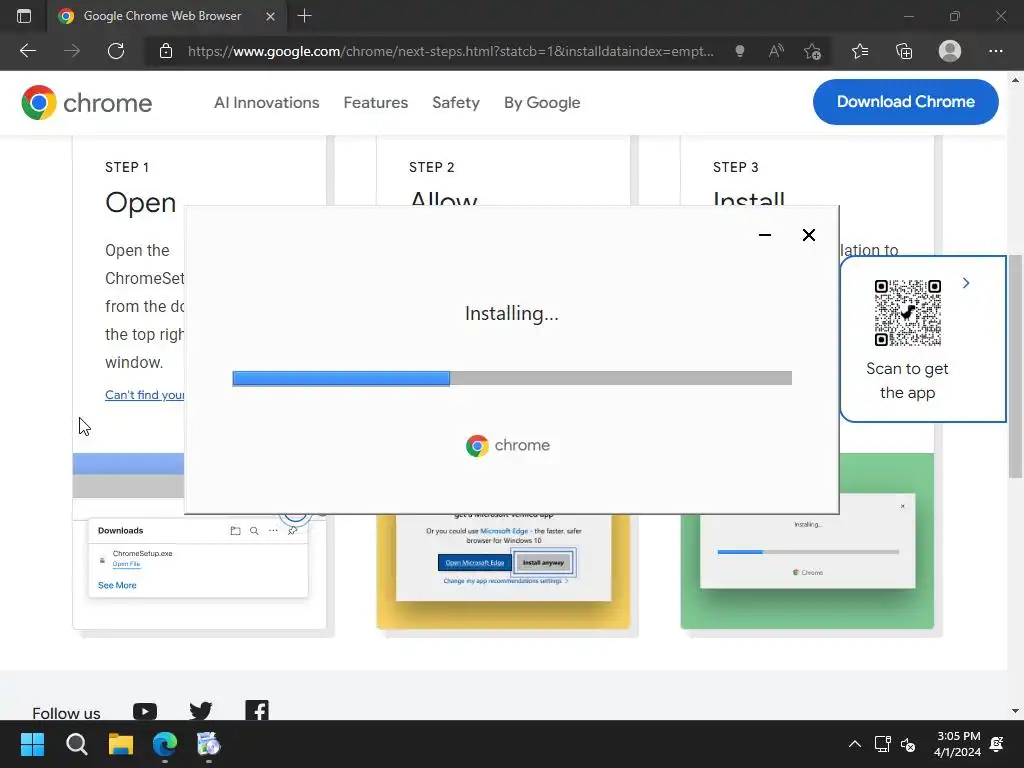The image size is (1024, 768).
Task: Click the address bar URL field
Action: [x=451, y=51]
